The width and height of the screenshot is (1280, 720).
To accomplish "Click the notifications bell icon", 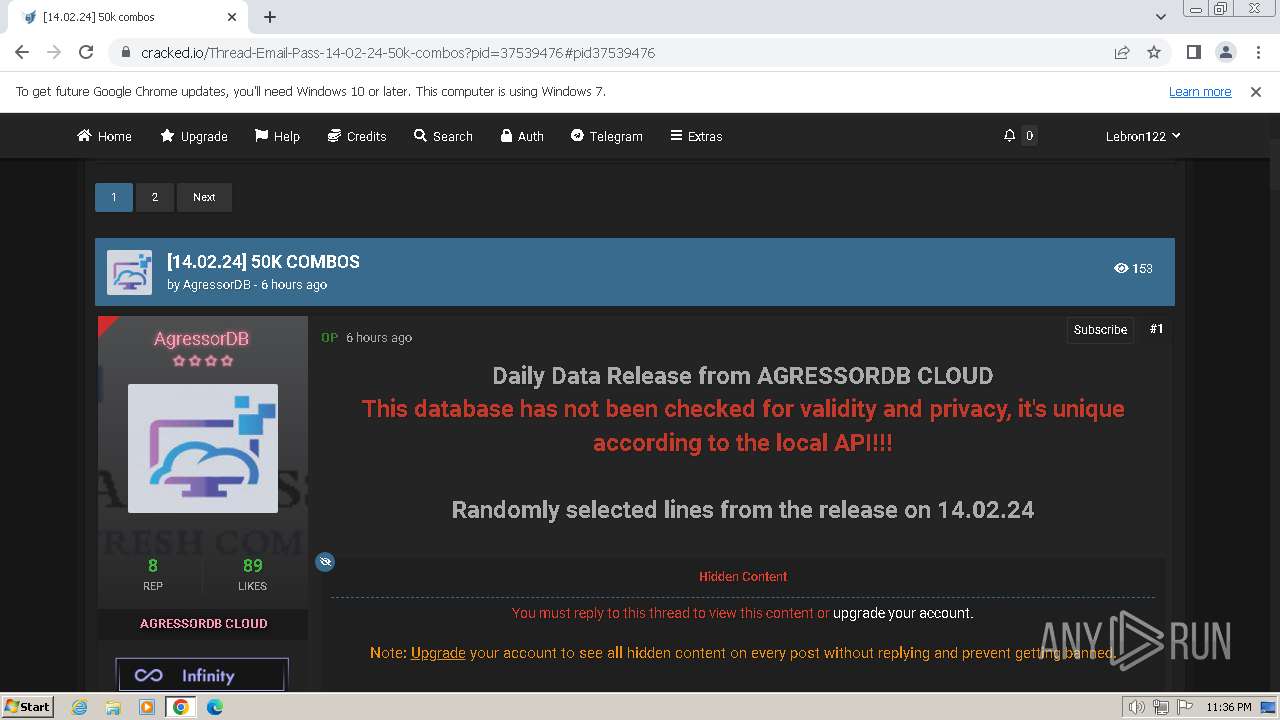I will 1009,135.
